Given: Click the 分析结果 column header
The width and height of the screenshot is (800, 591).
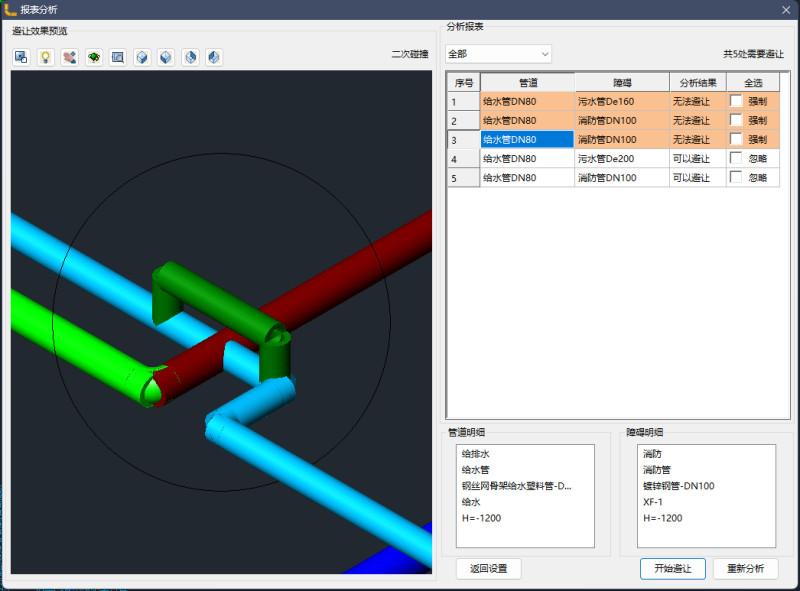Looking at the screenshot, I should click(698, 83).
